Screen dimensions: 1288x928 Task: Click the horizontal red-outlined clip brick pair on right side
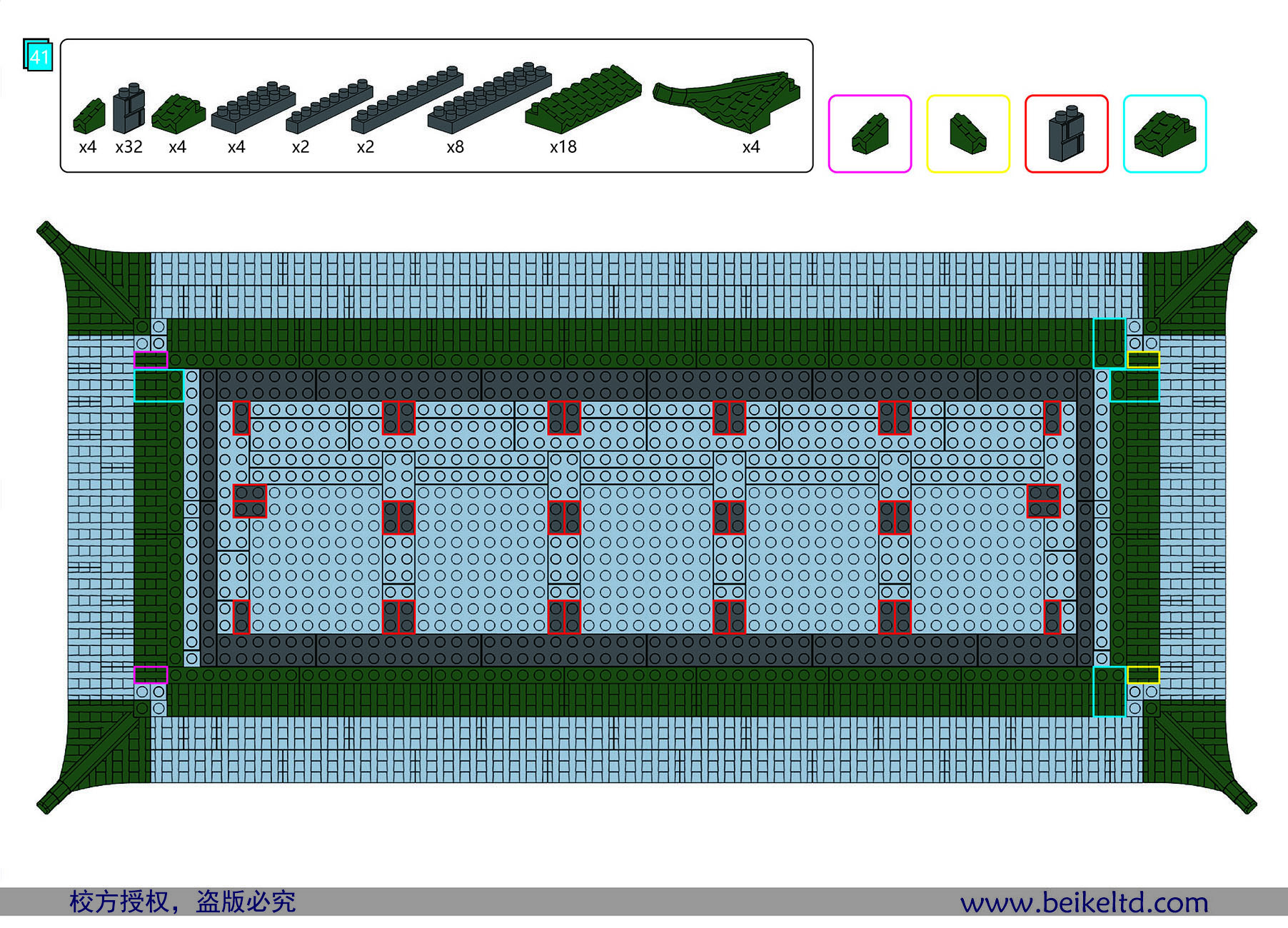[x=1043, y=500]
